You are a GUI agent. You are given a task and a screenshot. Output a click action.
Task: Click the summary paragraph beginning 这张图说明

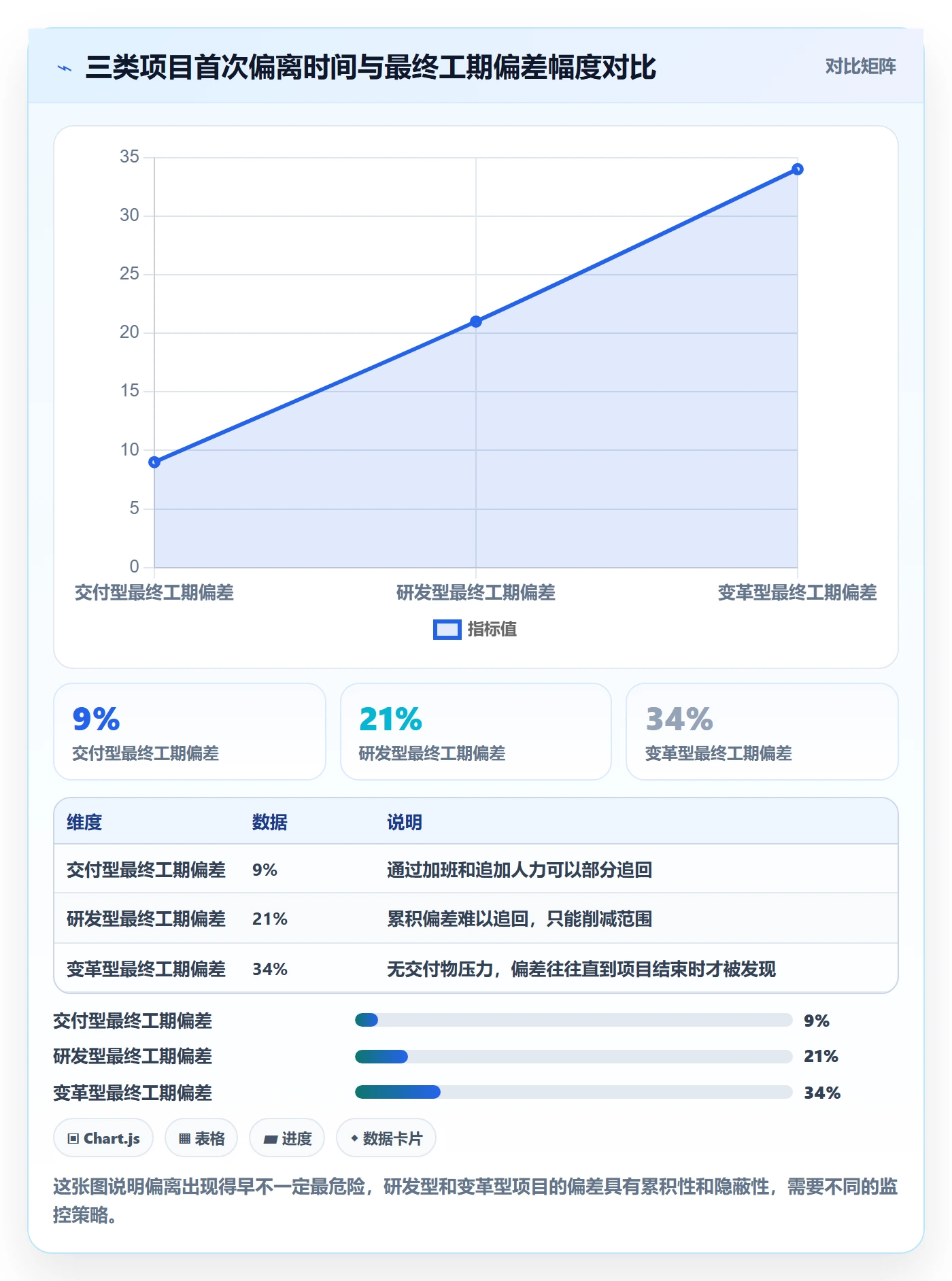(x=475, y=1201)
